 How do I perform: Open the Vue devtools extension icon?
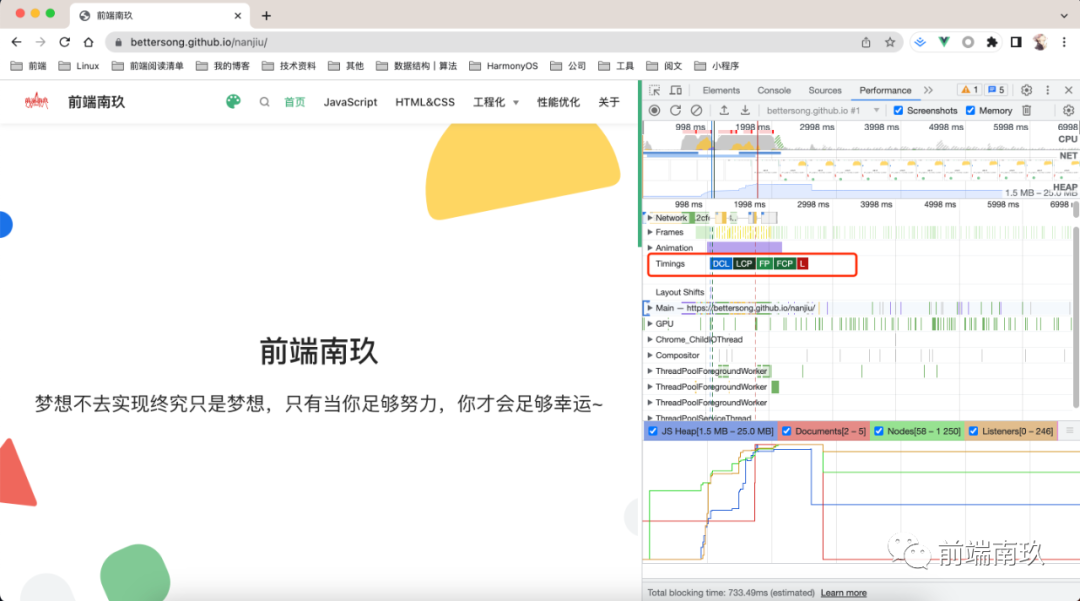tap(944, 42)
